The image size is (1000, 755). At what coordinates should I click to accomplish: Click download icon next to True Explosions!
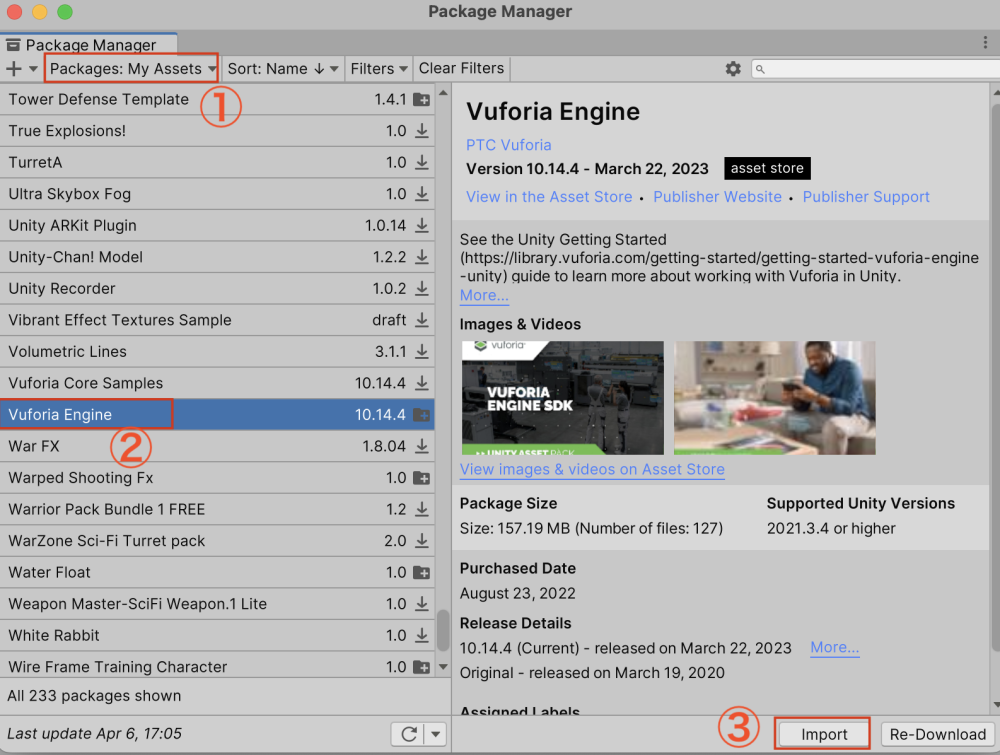click(x=422, y=131)
